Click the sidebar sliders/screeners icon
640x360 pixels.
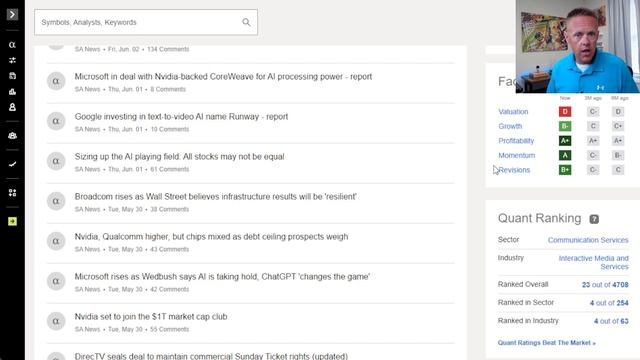pyautogui.click(x=12, y=60)
